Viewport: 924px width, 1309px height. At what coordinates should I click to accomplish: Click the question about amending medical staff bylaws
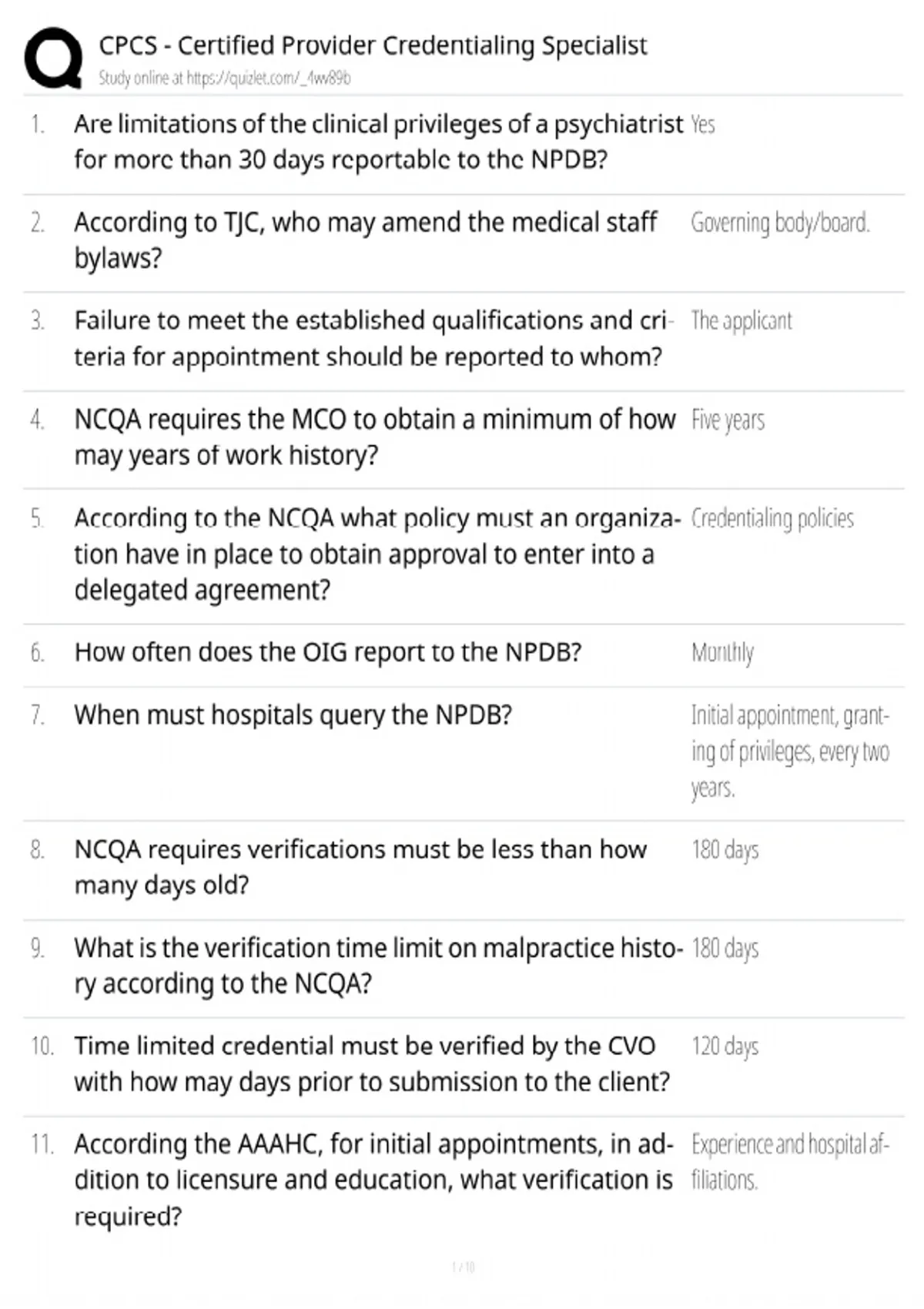tap(366, 239)
